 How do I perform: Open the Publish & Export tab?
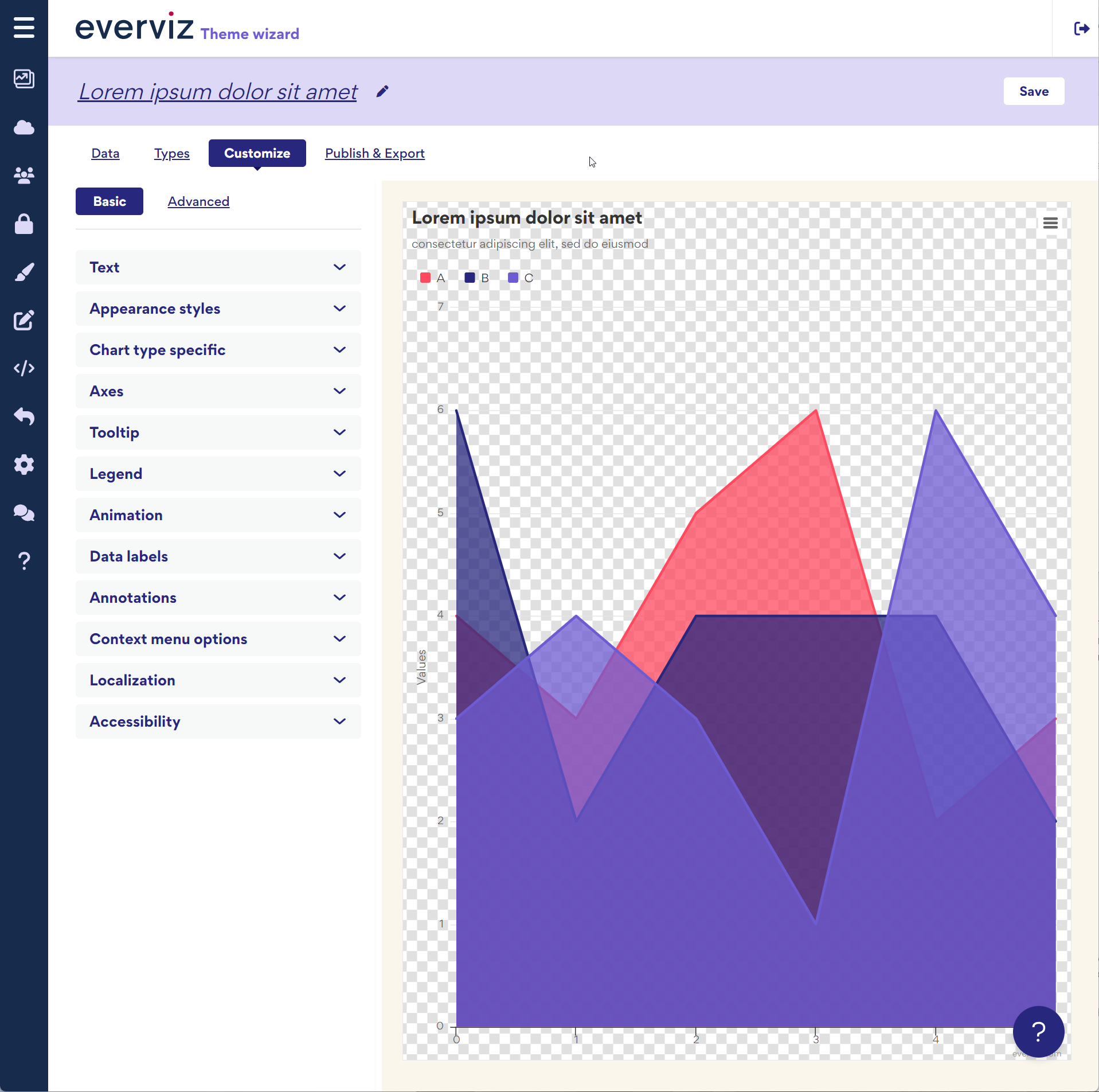pos(374,153)
